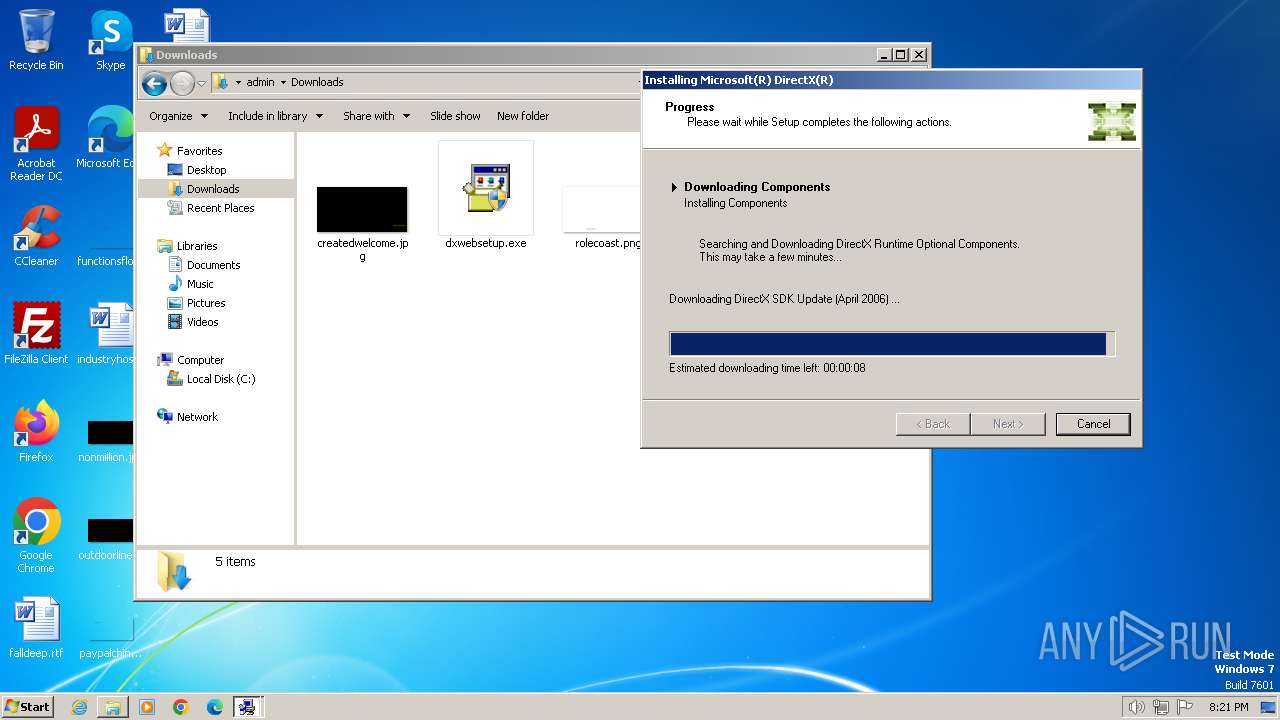Open Microsoft Edge desktop shortcut
This screenshot has height=720, width=1280.
105,138
